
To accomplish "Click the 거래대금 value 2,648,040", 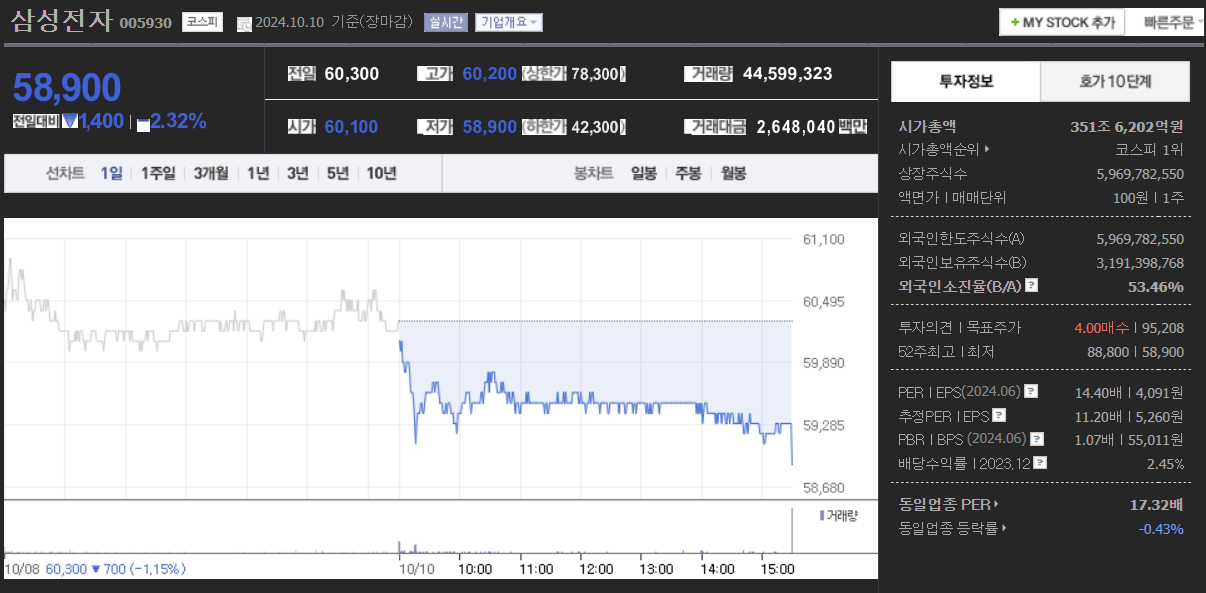I will pos(796,127).
